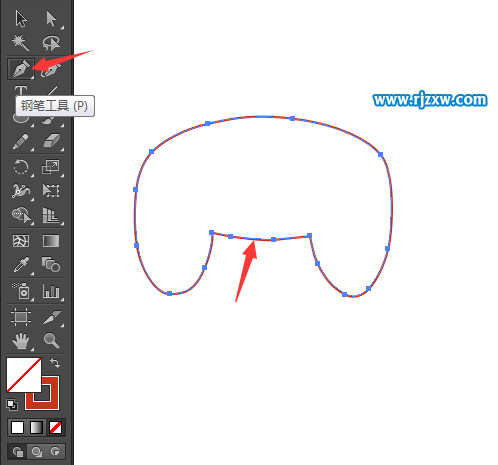Select the Zoom magnifier tool

[x=51, y=341]
